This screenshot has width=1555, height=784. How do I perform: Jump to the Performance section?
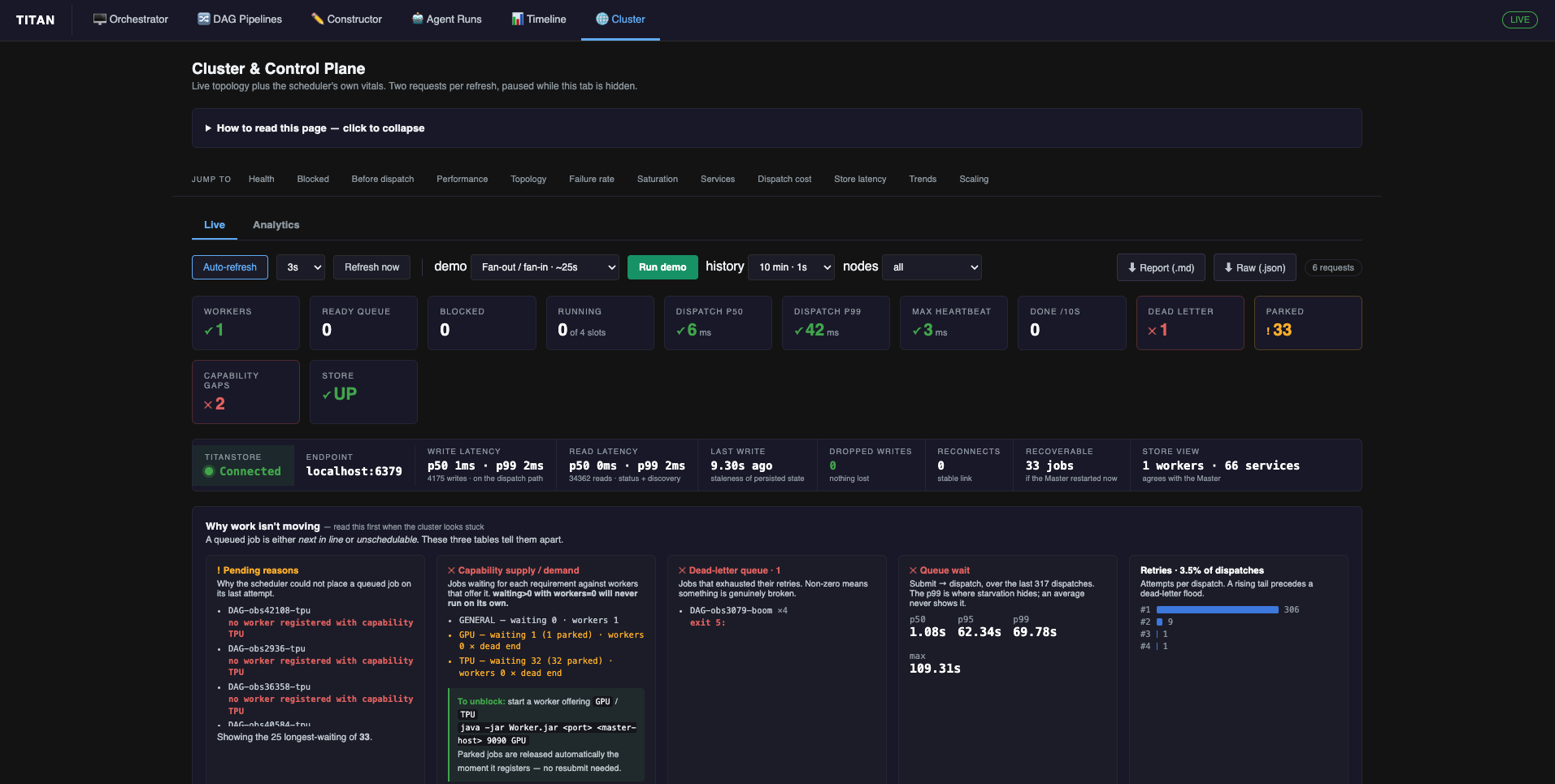[x=463, y=179]
